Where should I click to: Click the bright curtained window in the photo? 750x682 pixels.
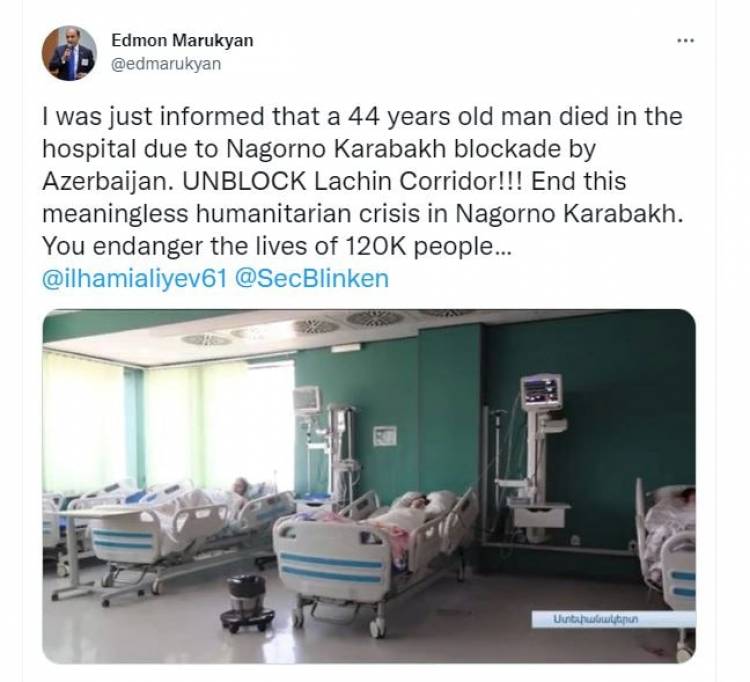[169, 426]
